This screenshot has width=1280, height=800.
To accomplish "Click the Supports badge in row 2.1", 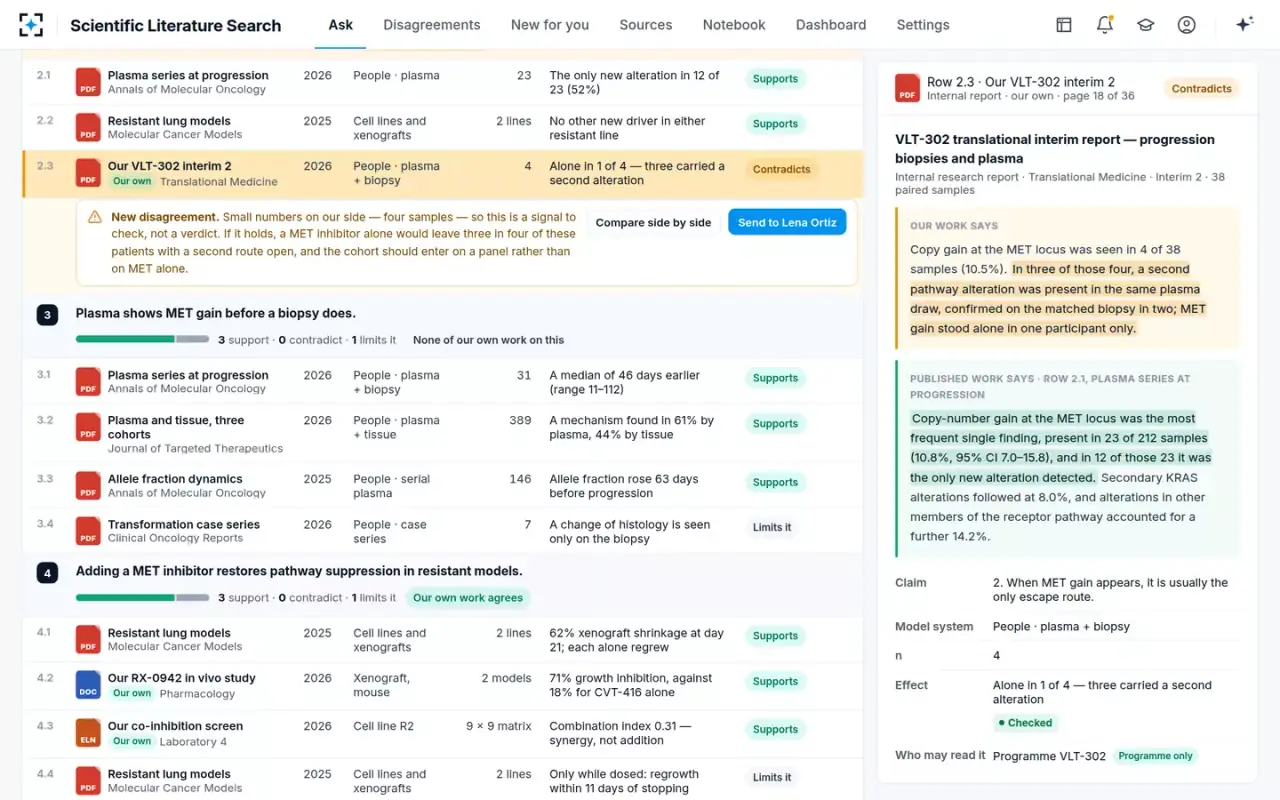I will [x=776, y=79].
